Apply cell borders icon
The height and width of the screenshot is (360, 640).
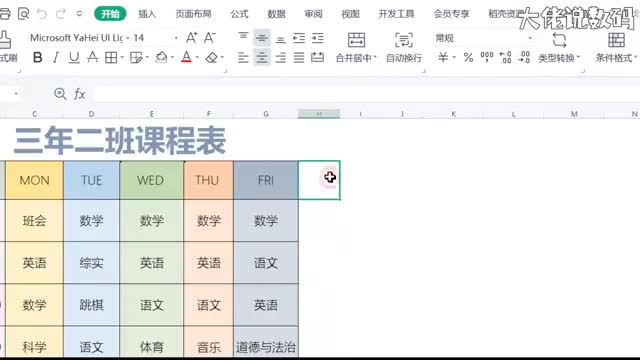111,58
